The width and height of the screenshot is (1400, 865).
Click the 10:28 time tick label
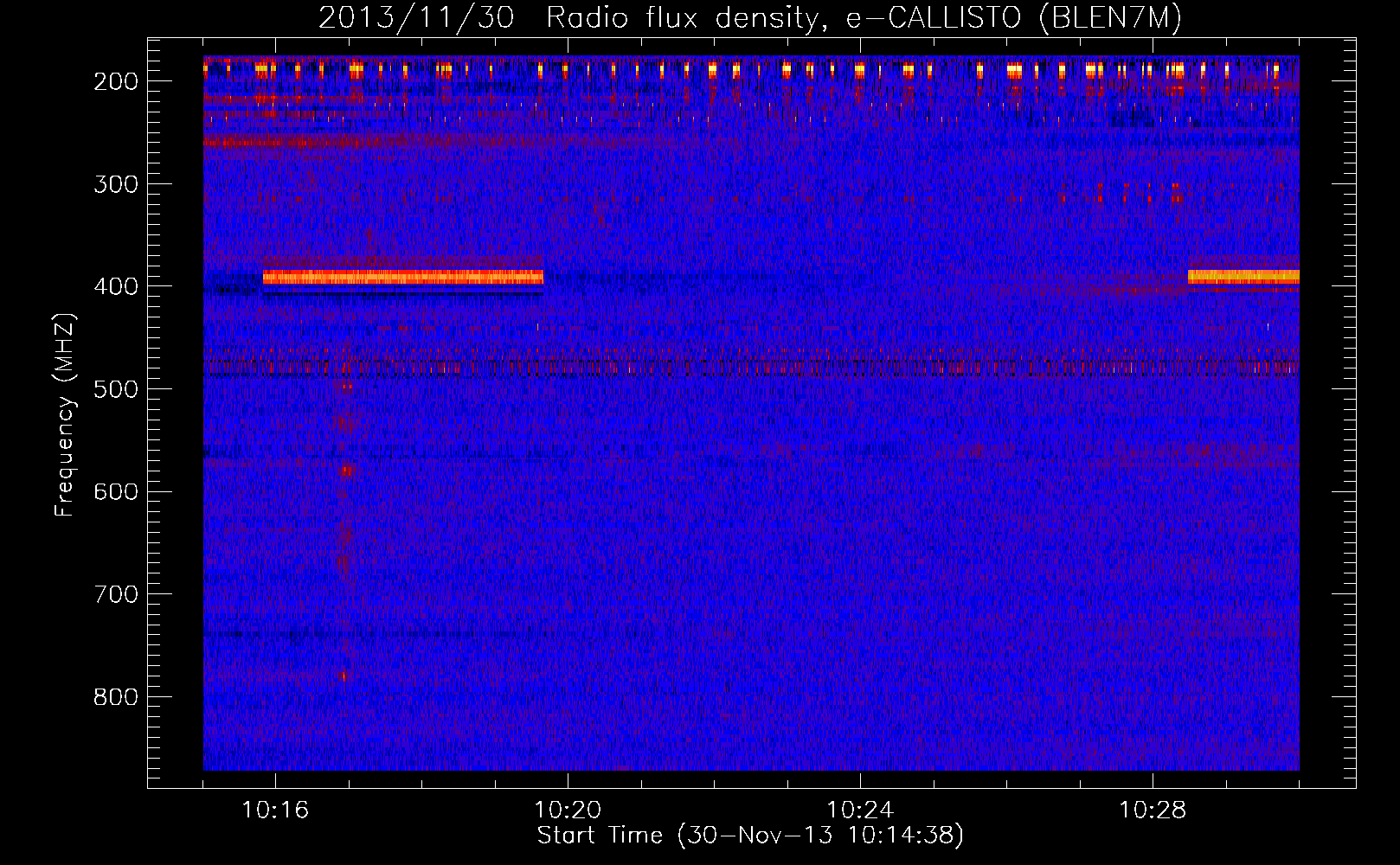(x=1153, y=811)
